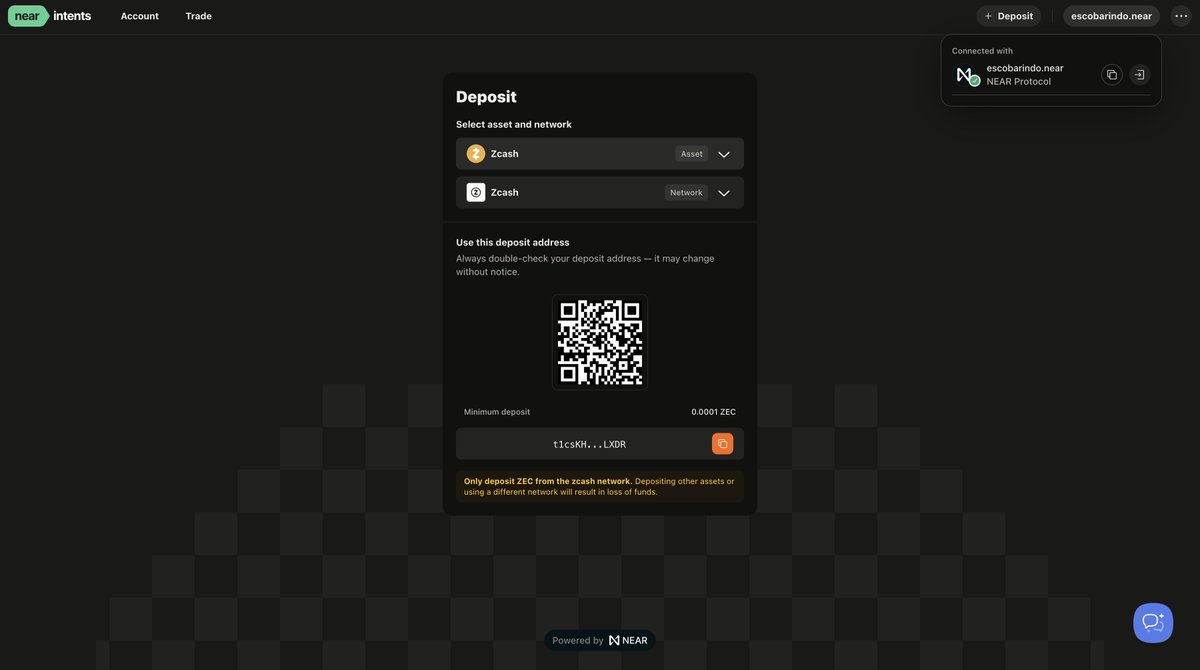The height and width of the screenshot is (670, 1200).
Task: Open the escobarindo.near account button
Action: pyautogui.click(x=1111, y=16)
